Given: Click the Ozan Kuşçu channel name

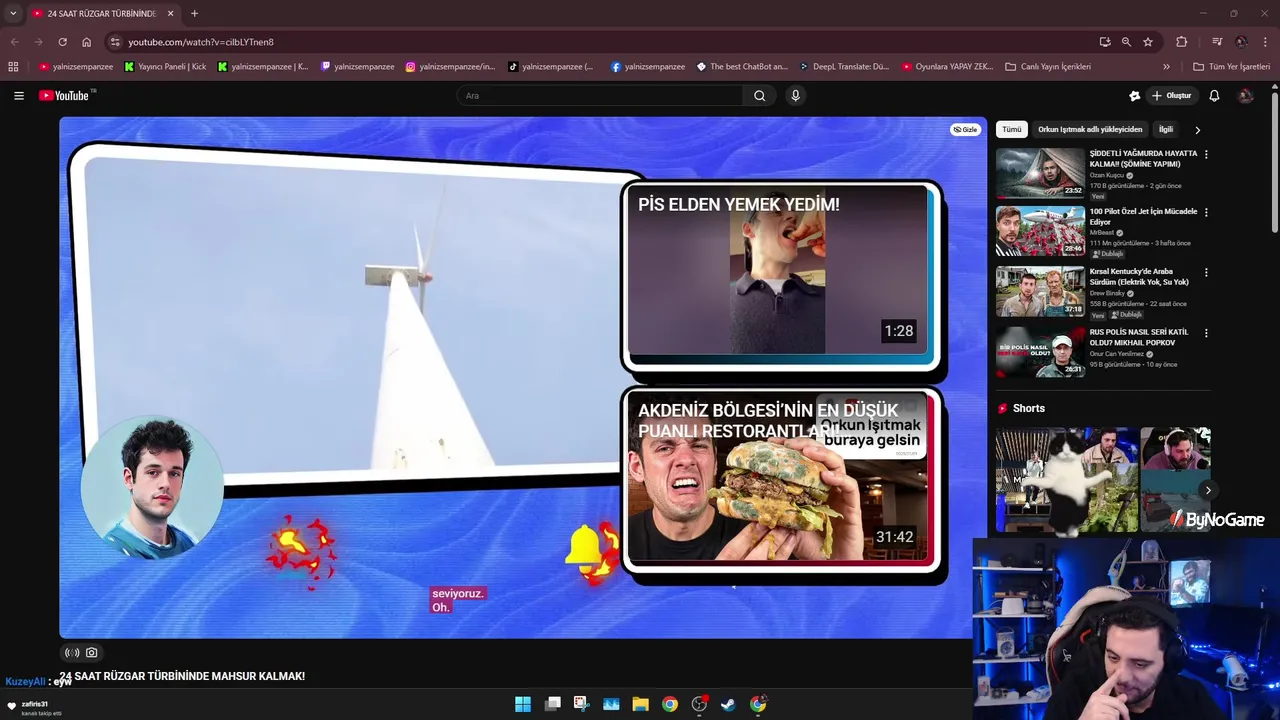Looking at the screenshot, I should (x=1107, y=175).
